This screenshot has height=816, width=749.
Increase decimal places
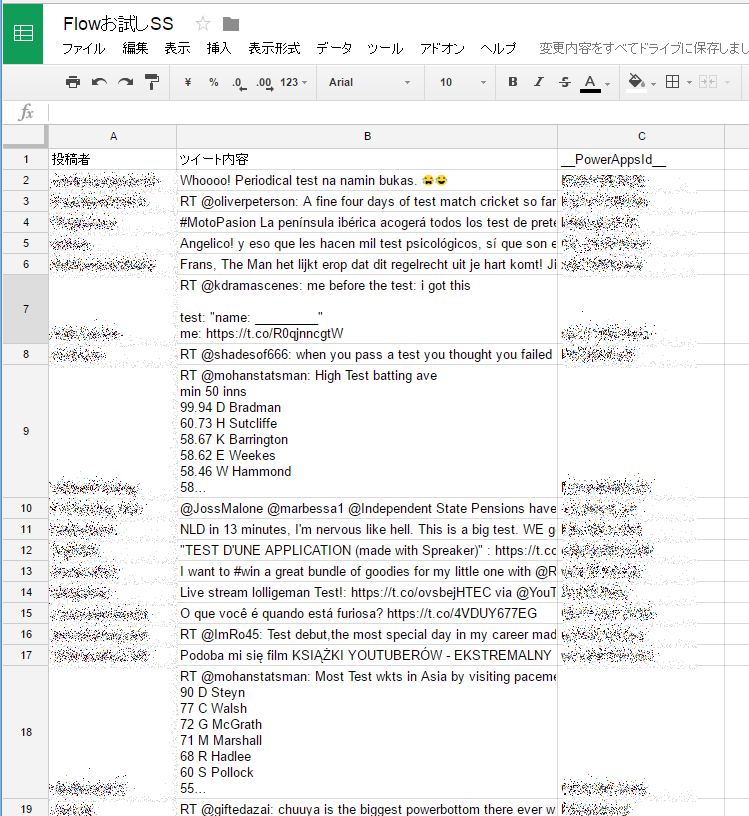[264, 83]
